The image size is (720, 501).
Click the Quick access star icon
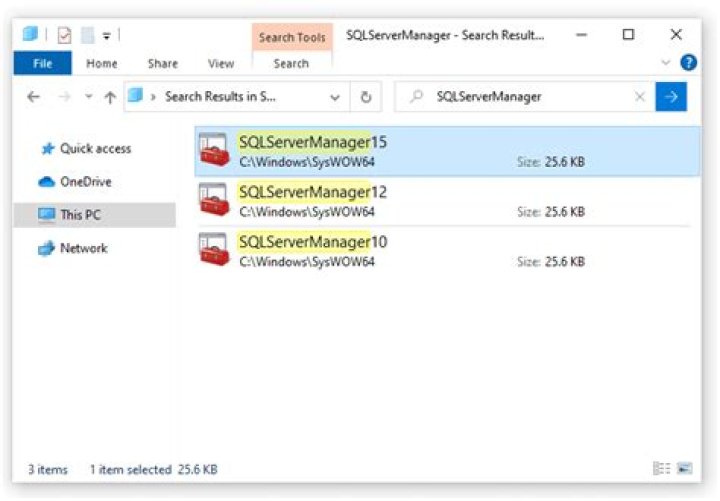(48, 149)
